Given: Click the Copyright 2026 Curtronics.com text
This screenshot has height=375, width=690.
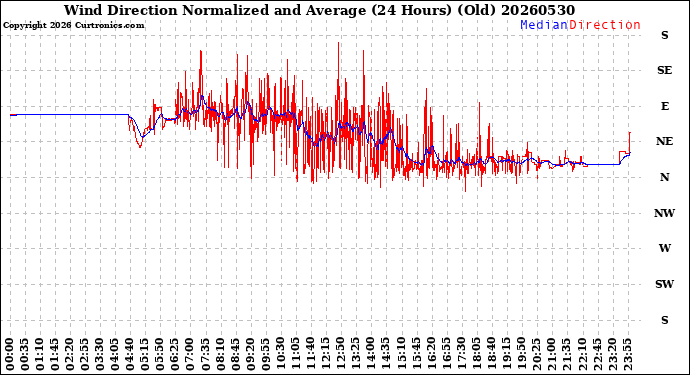Looking at the screenshot, I should (73, 26).
